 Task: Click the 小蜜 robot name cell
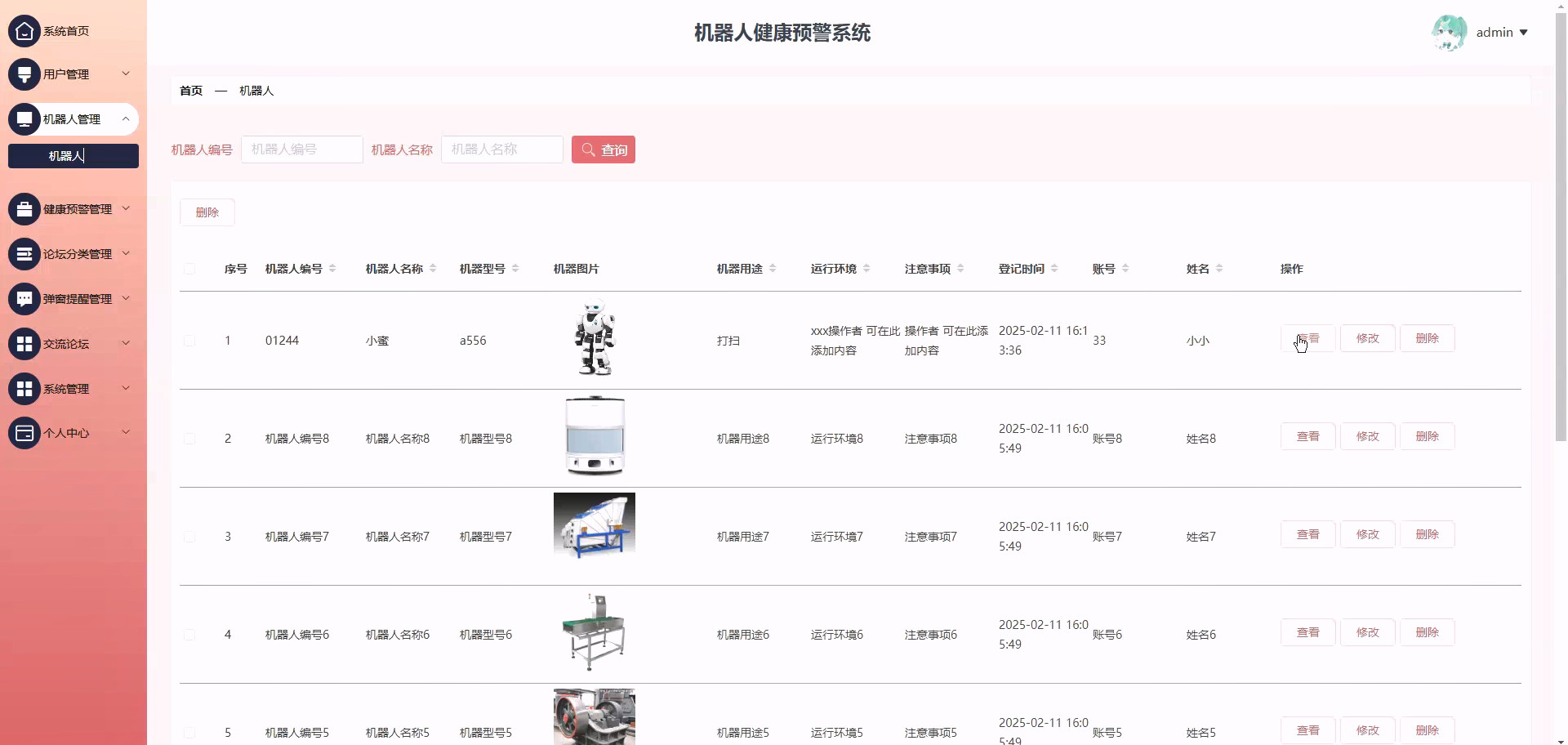pyautogui.click(x=377, y=341)
